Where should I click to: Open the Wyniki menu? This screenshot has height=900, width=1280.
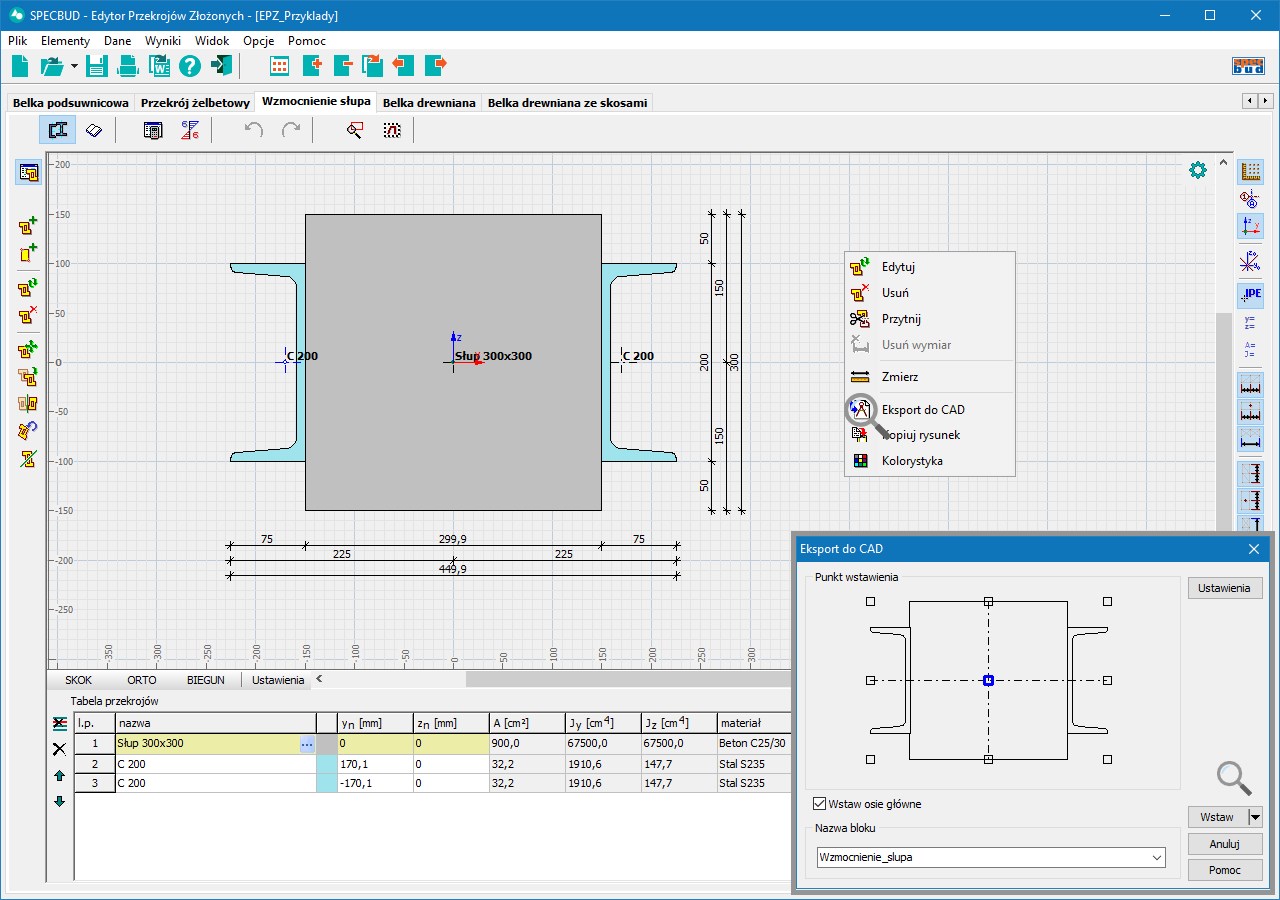point(162,41)
